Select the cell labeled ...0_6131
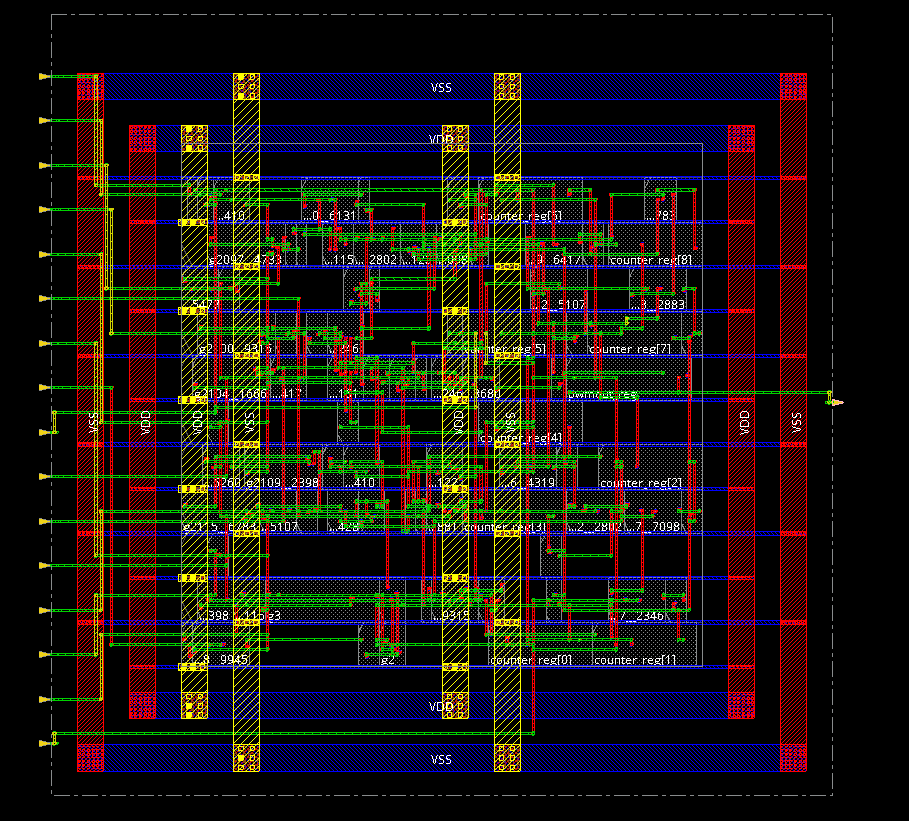The image size is (909, 821). pyautogui.click(x=330, y=216)
